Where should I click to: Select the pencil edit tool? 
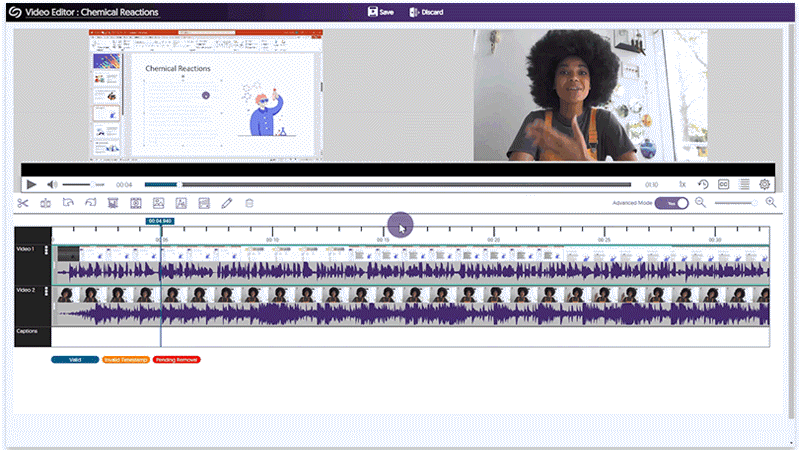[x=227, y=203]
